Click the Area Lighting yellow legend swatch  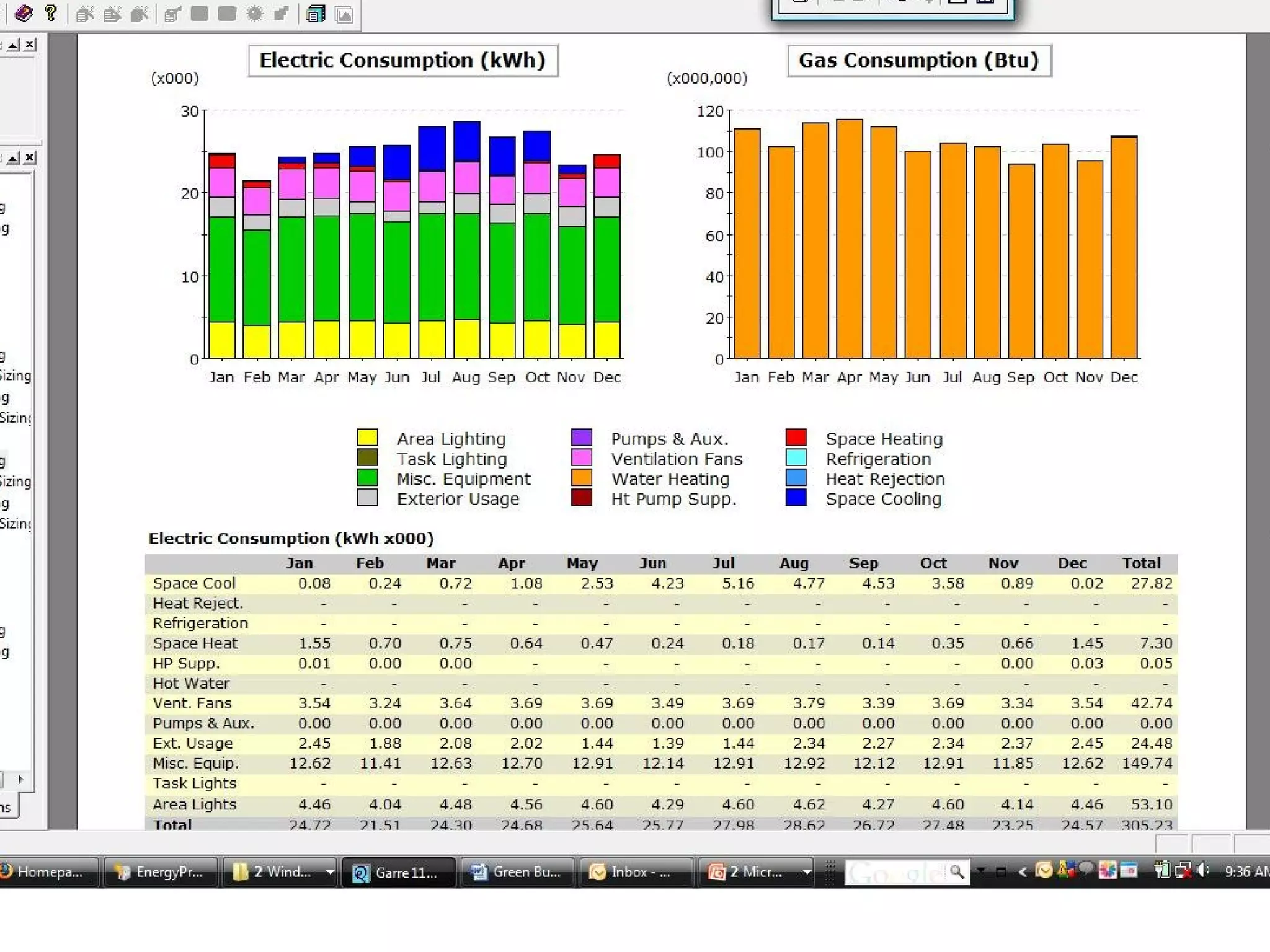click(x=367, y=438)
